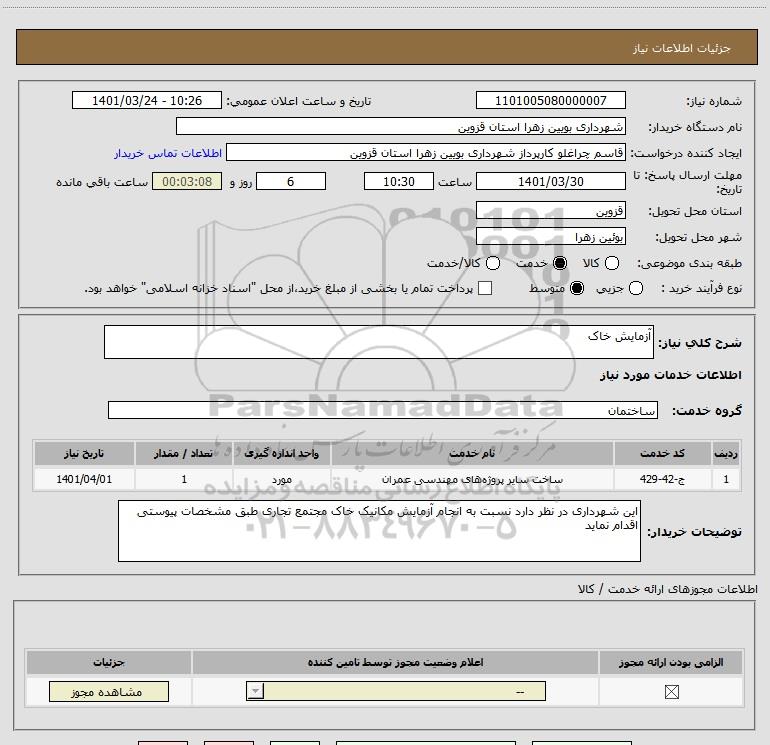Select the خدمت radio option

point(560,263)
